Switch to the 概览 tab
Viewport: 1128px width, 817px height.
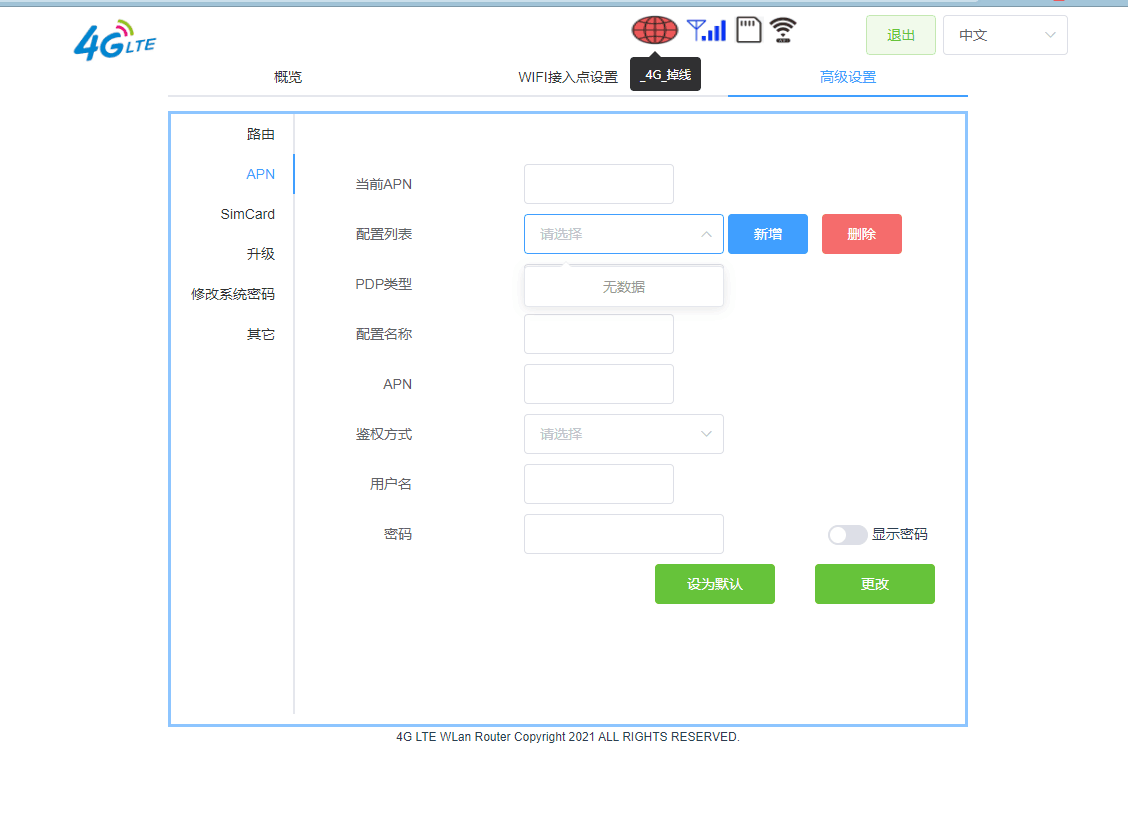288,77
